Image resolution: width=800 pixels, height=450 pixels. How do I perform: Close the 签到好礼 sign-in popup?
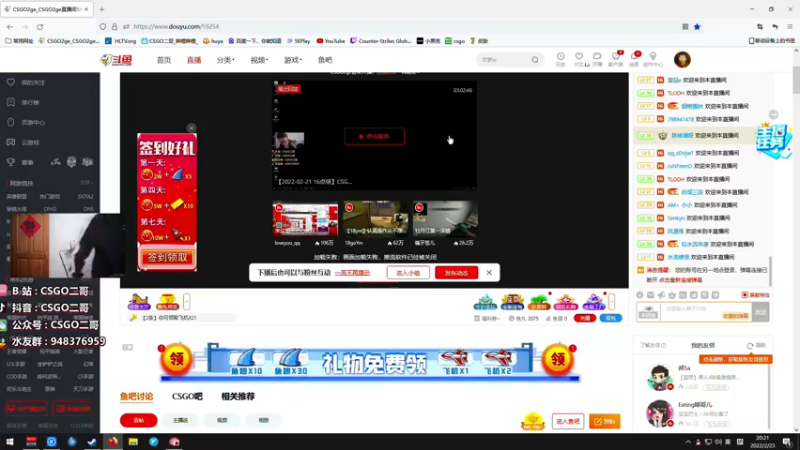pyautogui.click(x=191, y=128)
